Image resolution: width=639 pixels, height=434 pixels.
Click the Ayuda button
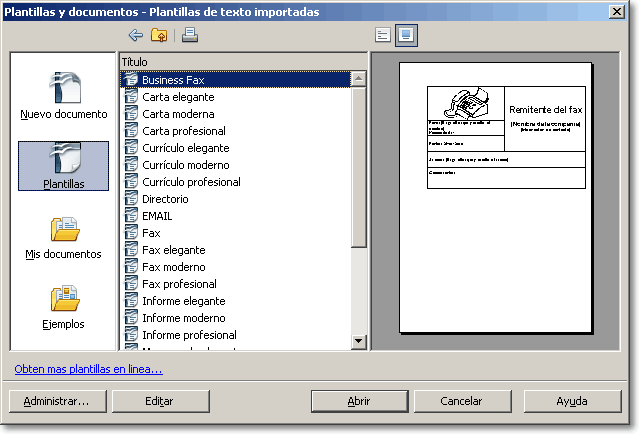pos(573,401)
